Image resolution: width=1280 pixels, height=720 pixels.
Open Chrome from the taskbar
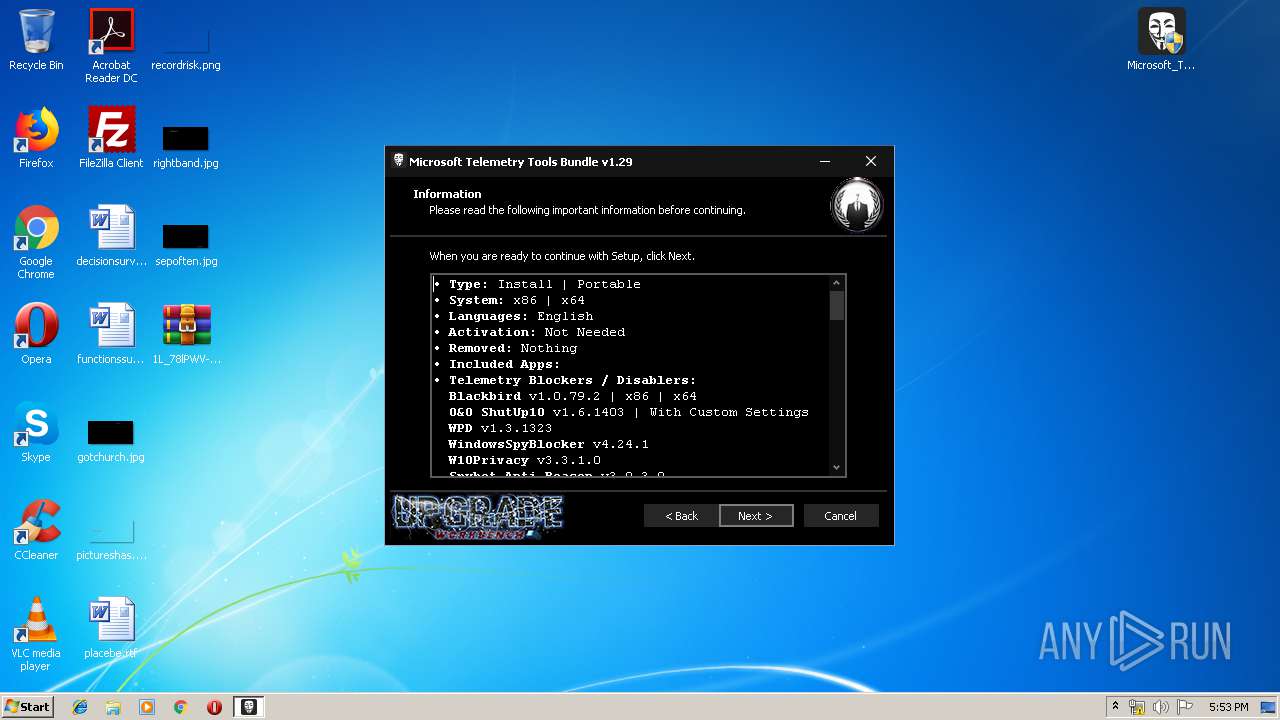180,707
